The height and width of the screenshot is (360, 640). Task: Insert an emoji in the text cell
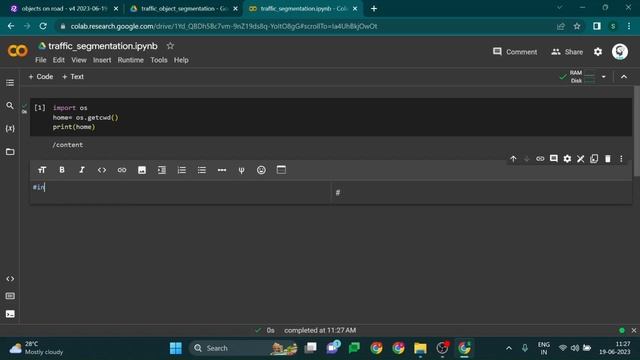point(261,170)
